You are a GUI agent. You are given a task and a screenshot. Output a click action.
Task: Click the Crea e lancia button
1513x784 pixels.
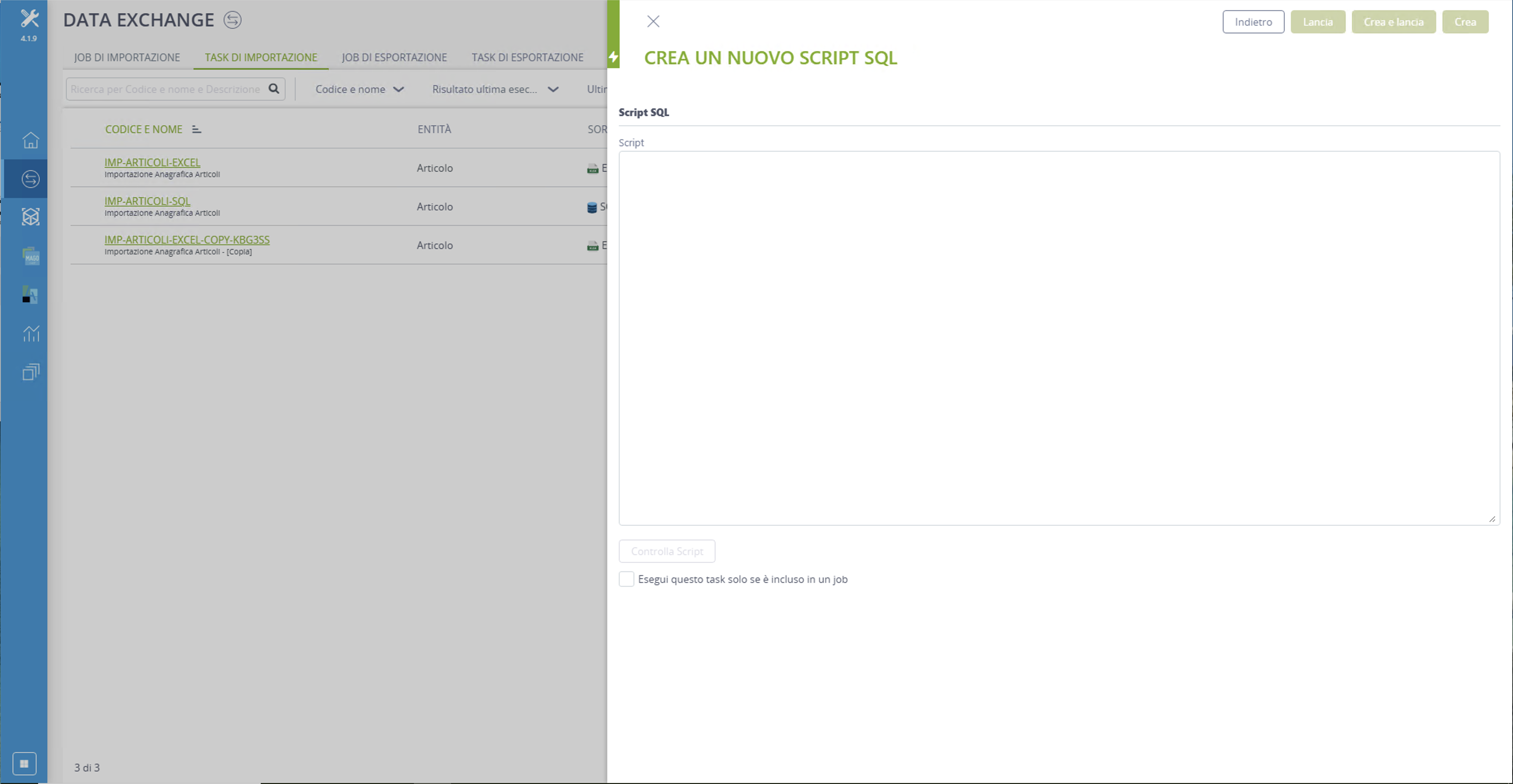(1393, 22)
